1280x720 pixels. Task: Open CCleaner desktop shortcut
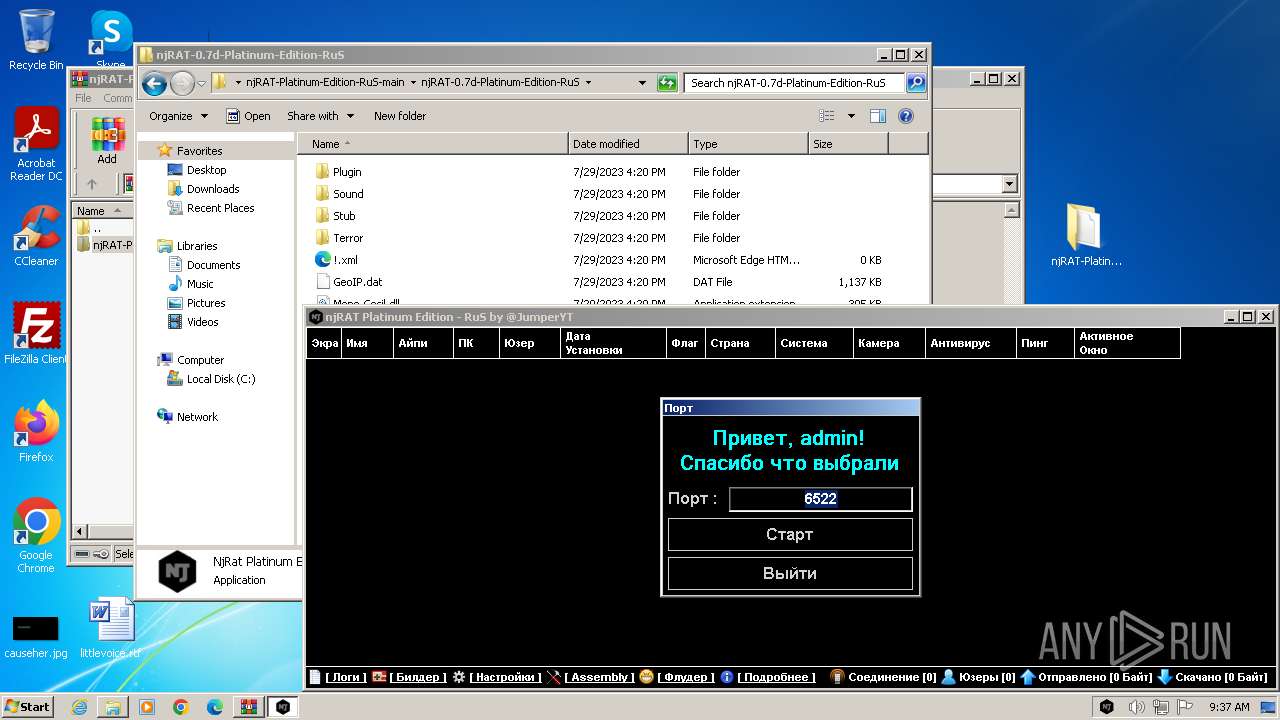coord(36,236)
